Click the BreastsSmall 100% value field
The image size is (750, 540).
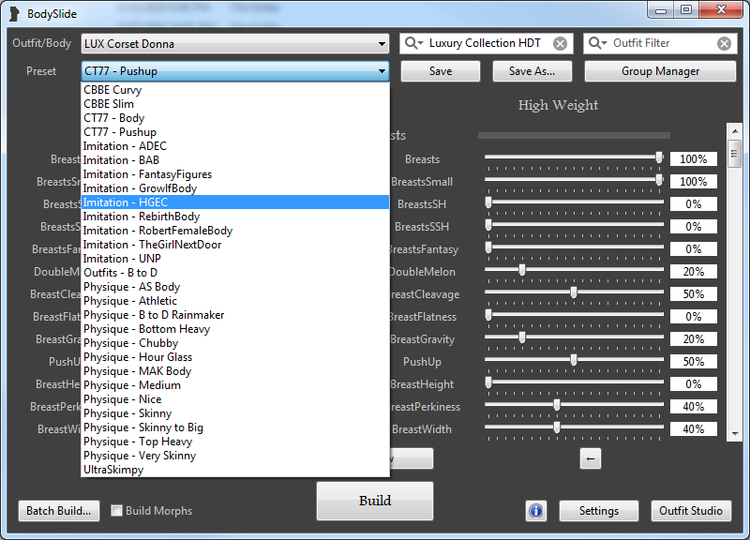[x=693, y=181]
